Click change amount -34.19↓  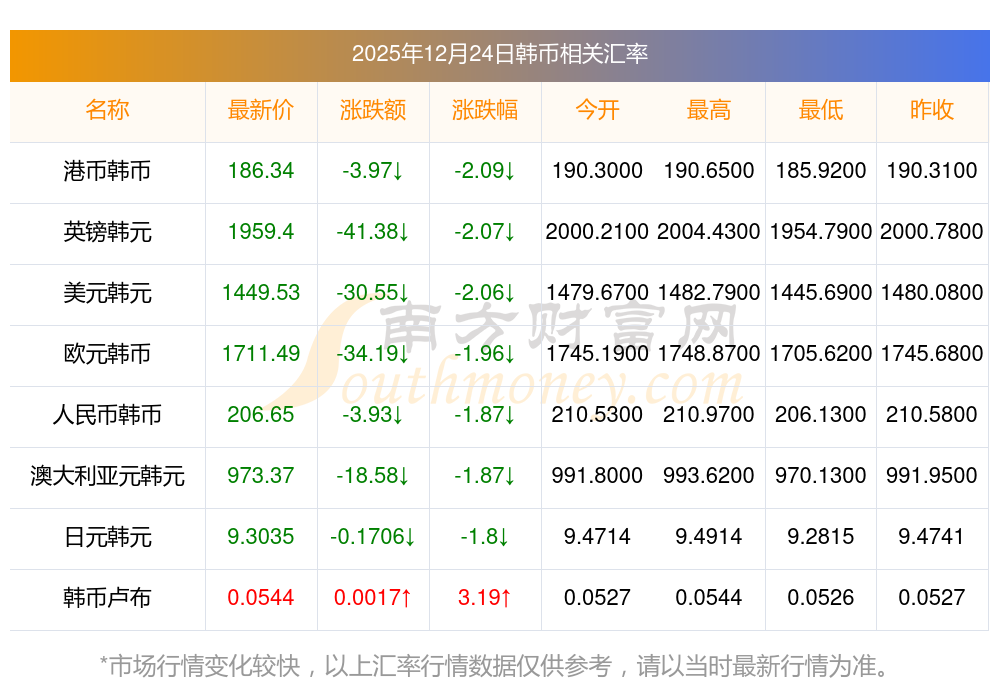(x=373, y=353)
